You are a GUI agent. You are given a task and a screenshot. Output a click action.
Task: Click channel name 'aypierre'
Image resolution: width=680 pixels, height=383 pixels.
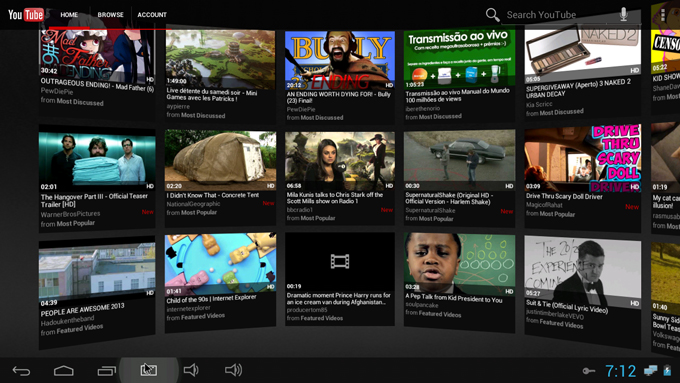tap(178, 106)
